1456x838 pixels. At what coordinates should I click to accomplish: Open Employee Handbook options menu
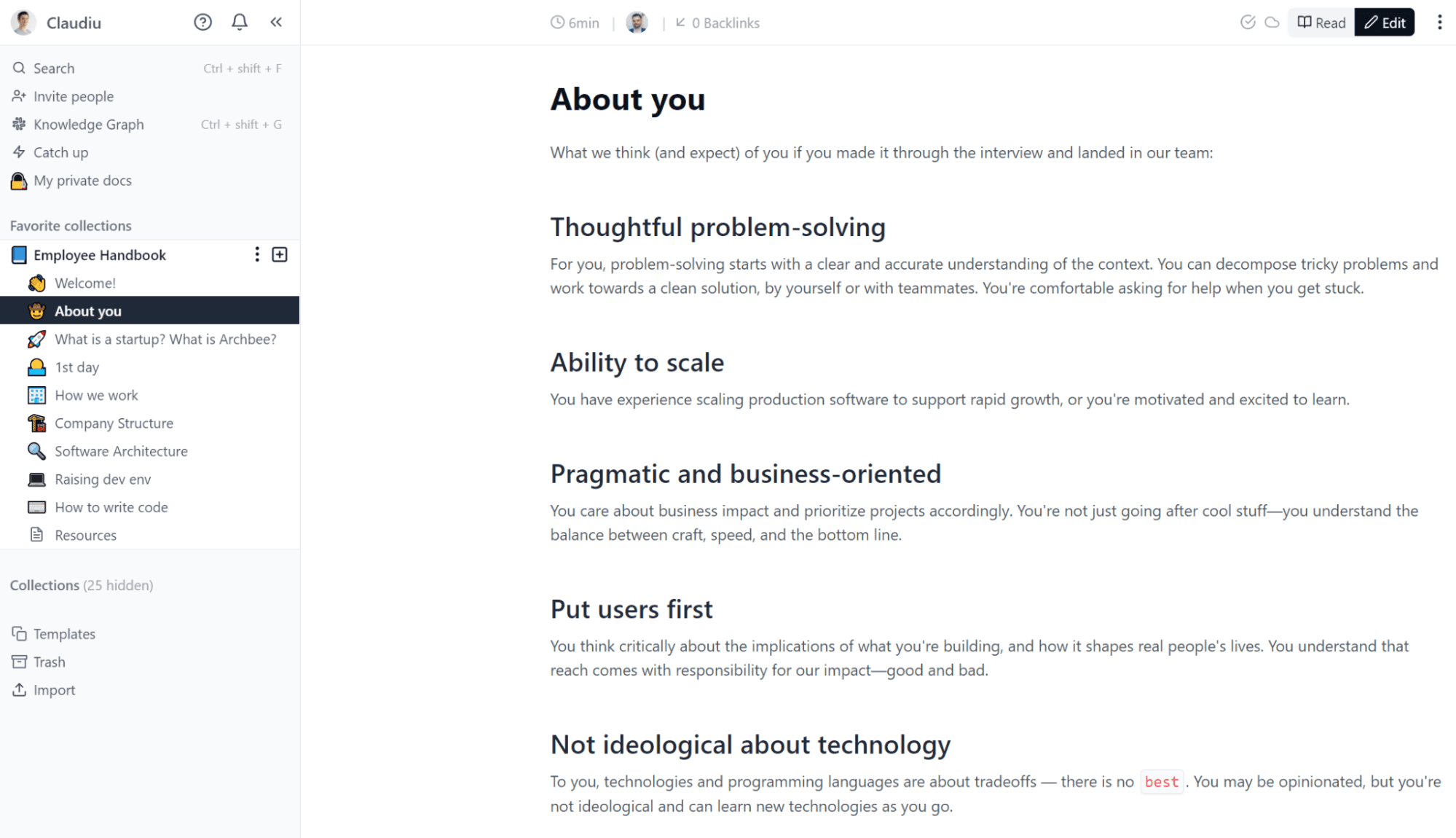[256, 254]
